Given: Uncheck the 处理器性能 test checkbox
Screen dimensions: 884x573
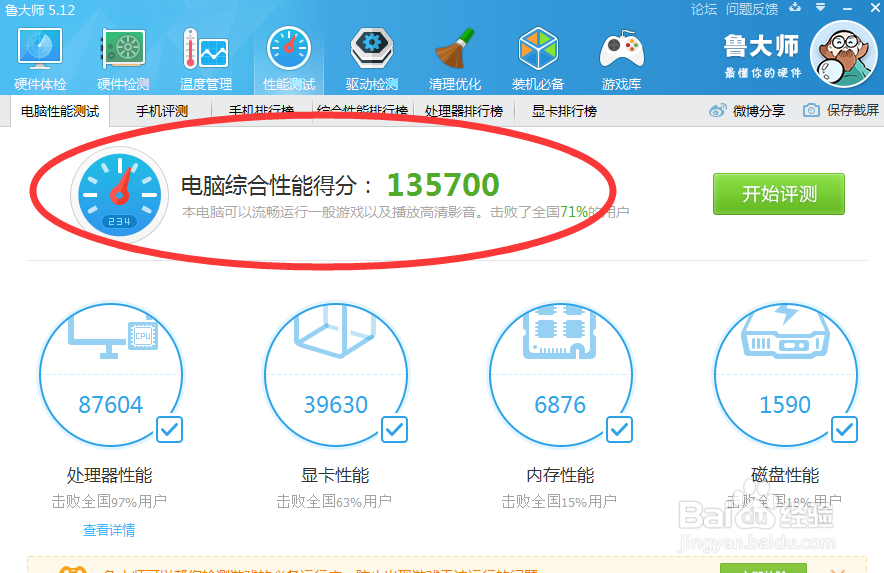Looking at the screenshot, I should (x=169, y=430).
